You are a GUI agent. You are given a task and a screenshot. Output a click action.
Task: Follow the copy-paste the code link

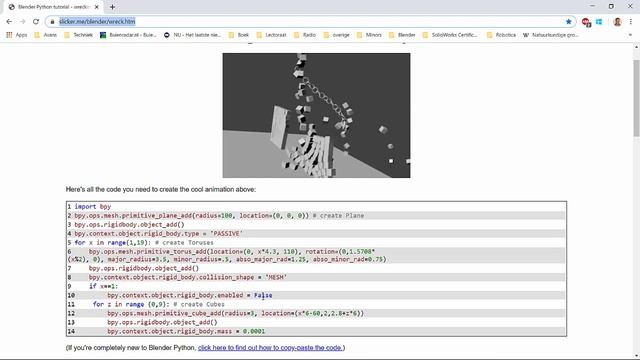pyautogui.click(x=270, y=348)
